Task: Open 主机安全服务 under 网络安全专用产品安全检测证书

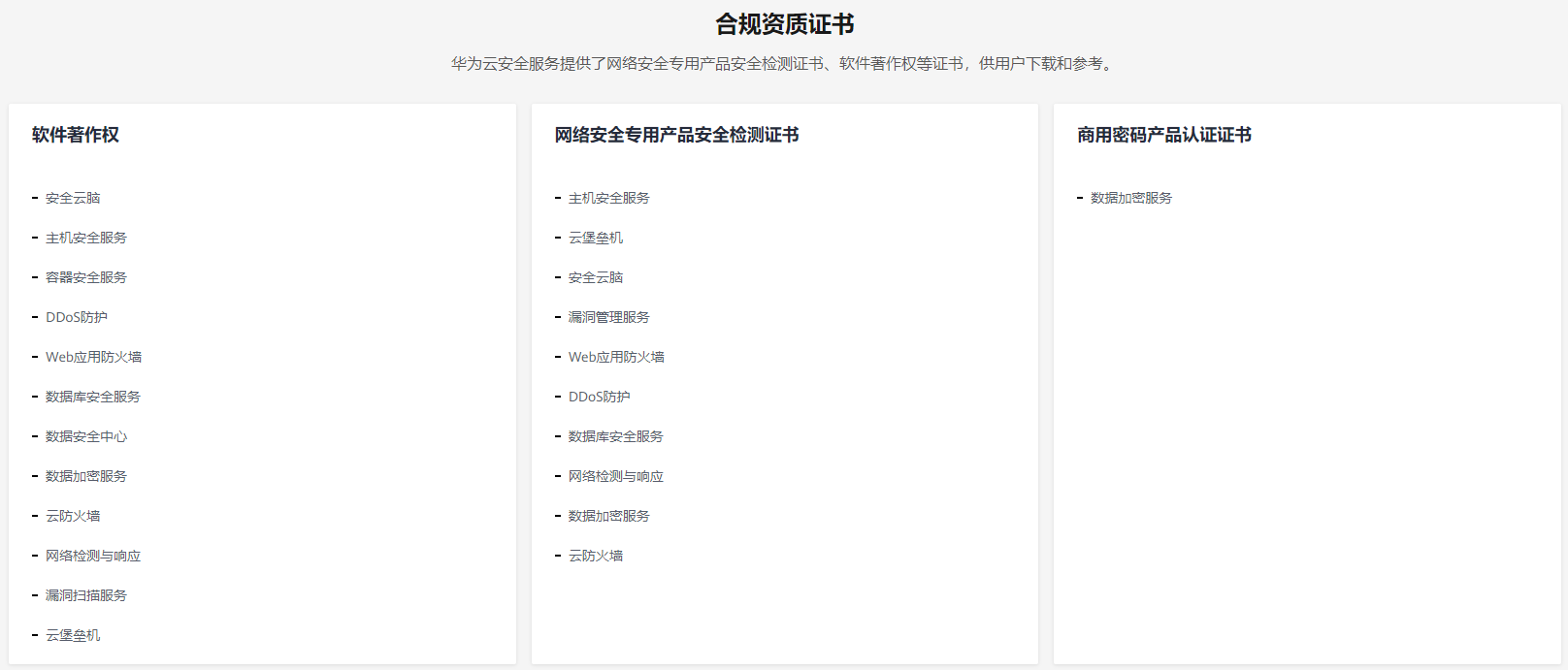Action: click(609, 198)
